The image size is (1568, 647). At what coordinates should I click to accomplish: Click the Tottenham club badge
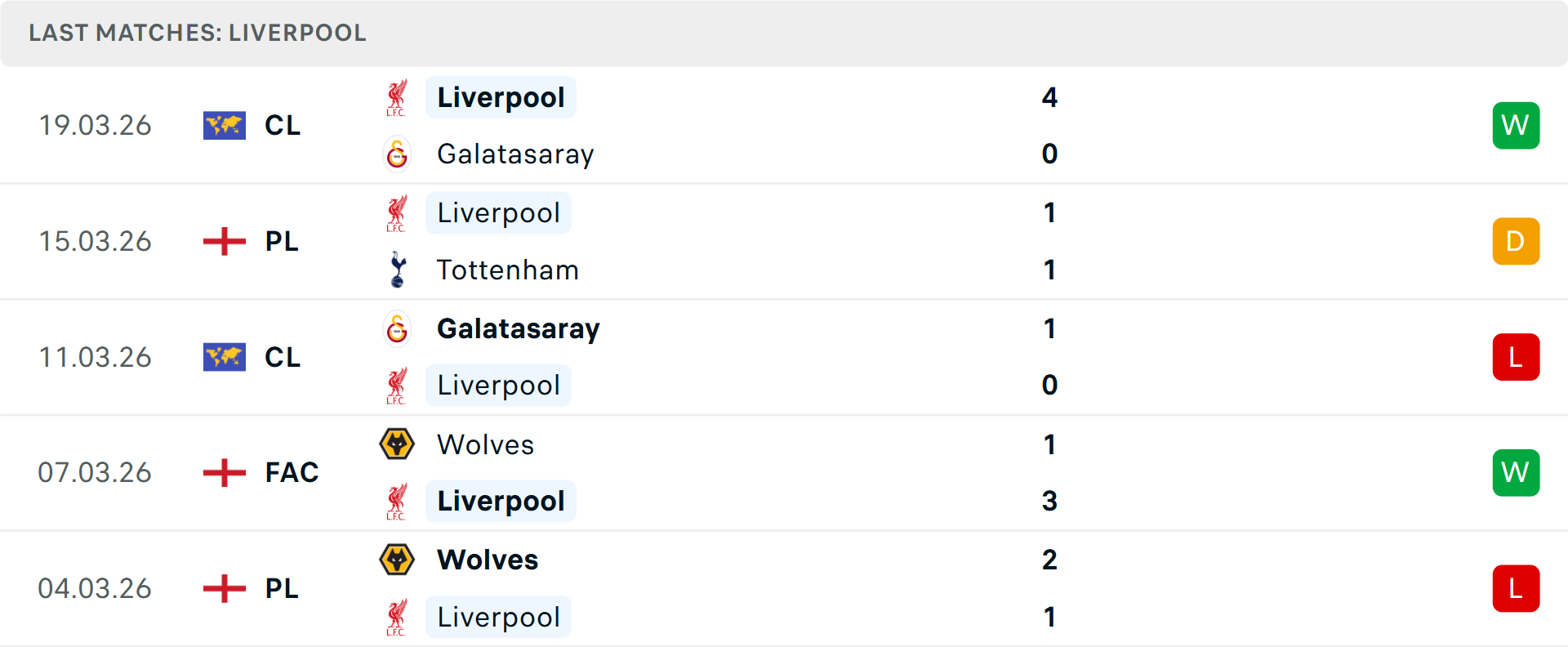(x=397, y=270)
